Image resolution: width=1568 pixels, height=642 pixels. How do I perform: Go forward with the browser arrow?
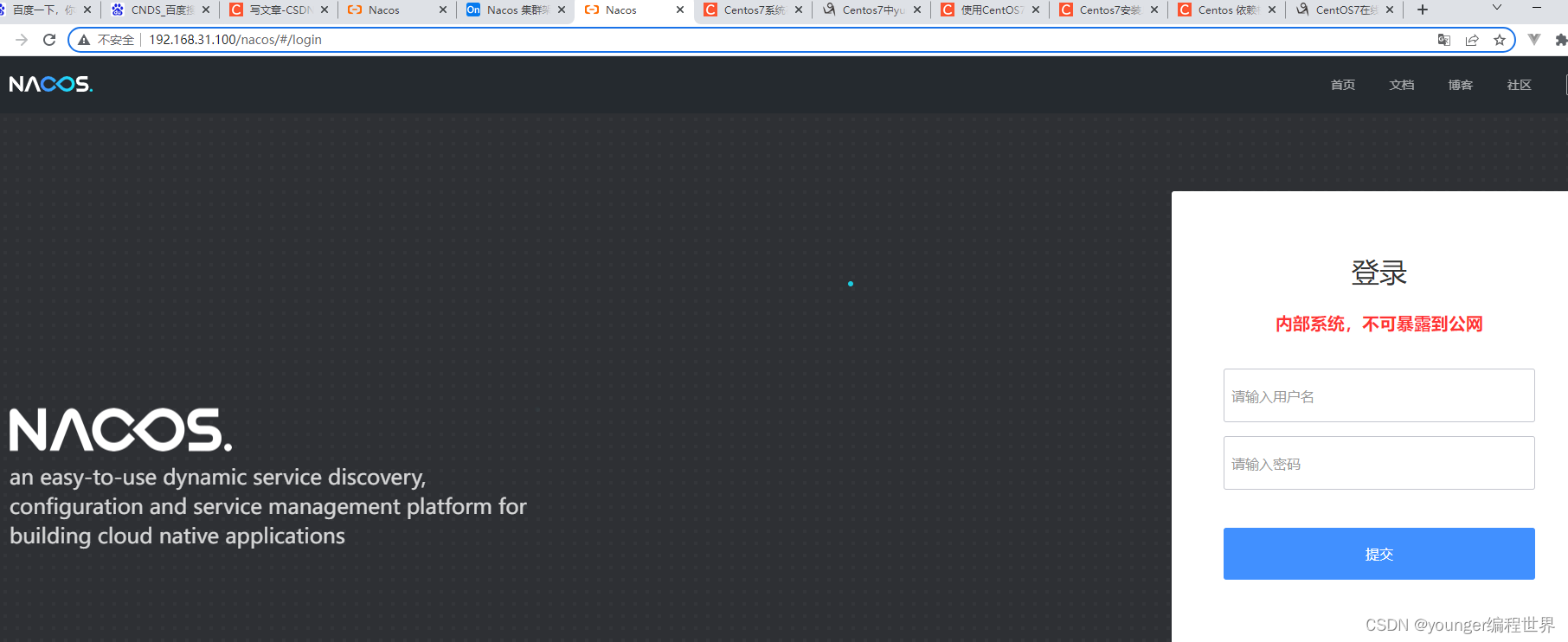click(22, 40)
